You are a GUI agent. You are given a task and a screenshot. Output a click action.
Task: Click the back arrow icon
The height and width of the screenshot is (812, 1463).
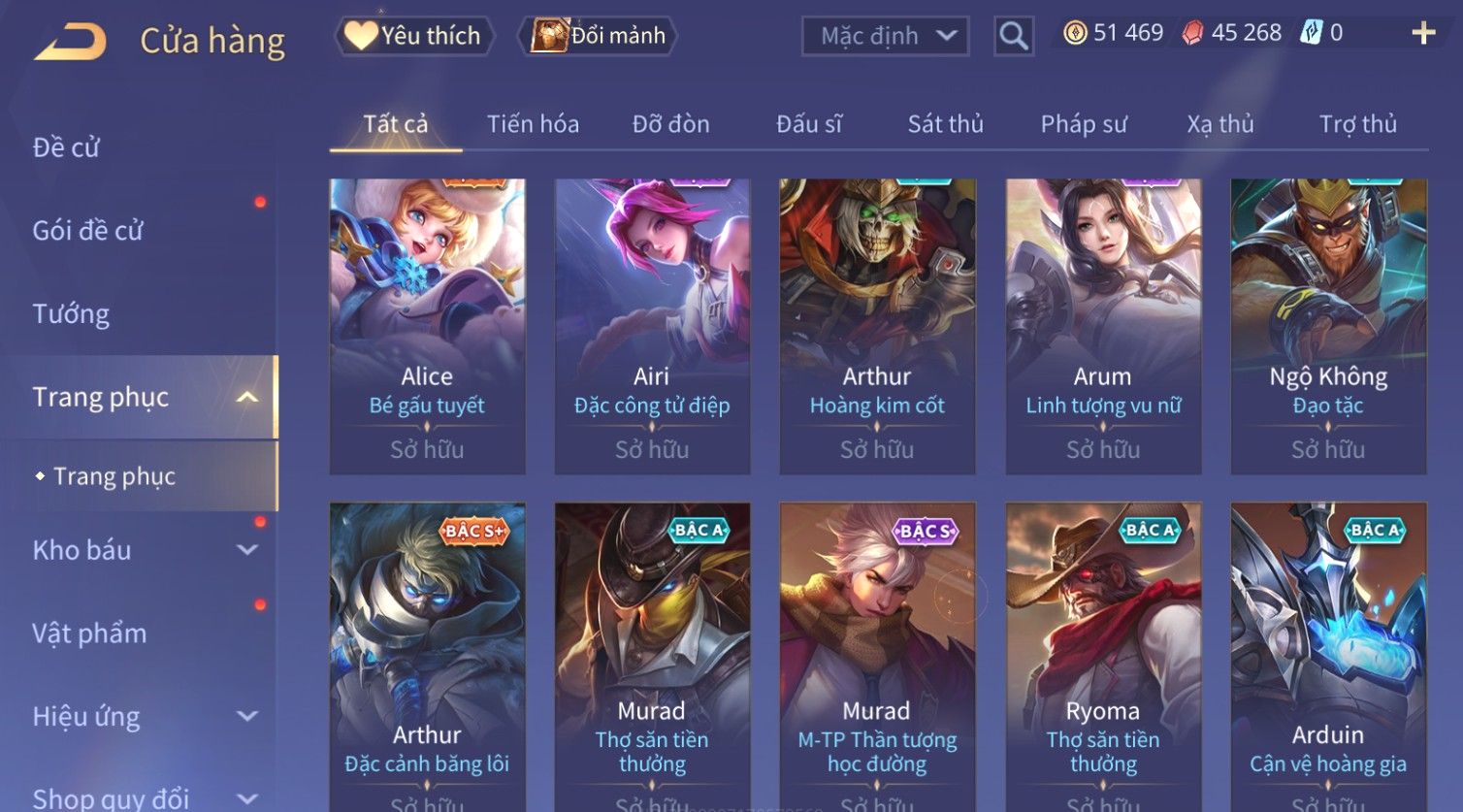pyautogui.click(x=70, y=43)
